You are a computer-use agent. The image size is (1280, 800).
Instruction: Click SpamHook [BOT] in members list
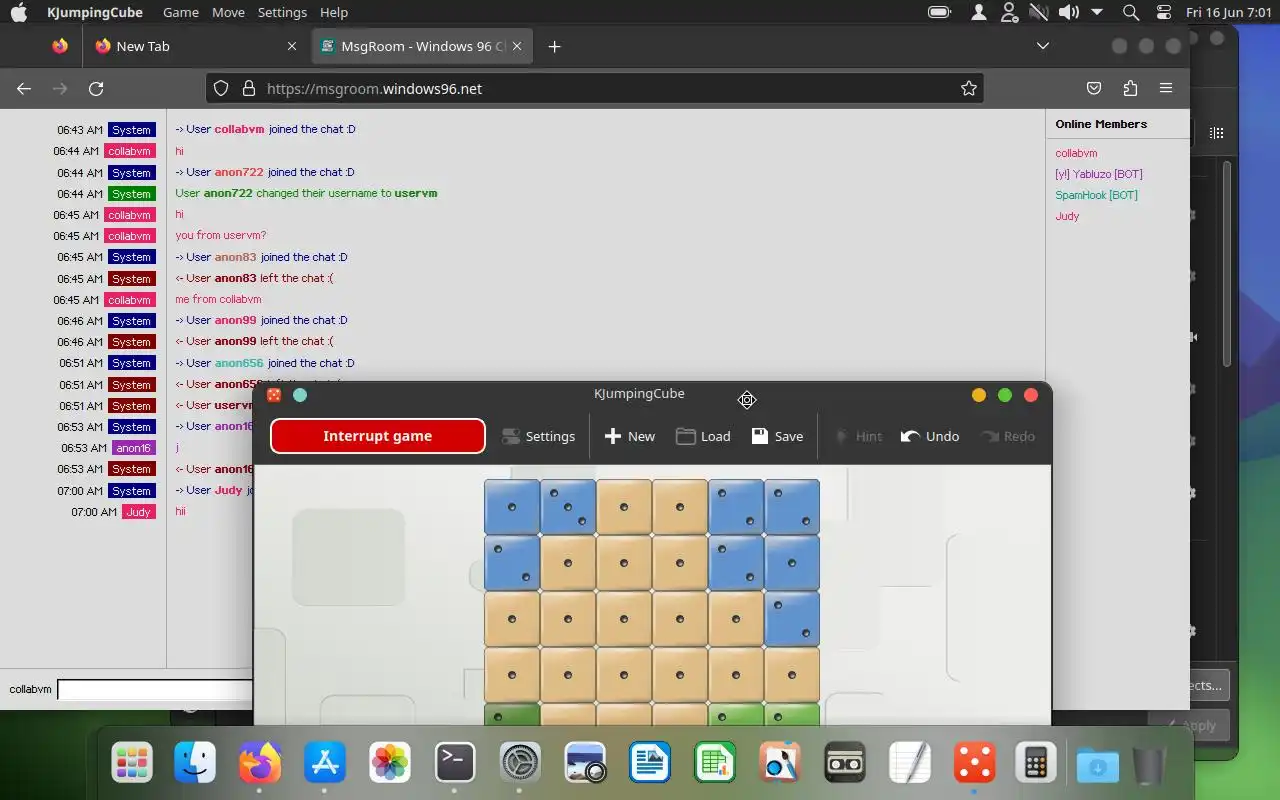1096,195
